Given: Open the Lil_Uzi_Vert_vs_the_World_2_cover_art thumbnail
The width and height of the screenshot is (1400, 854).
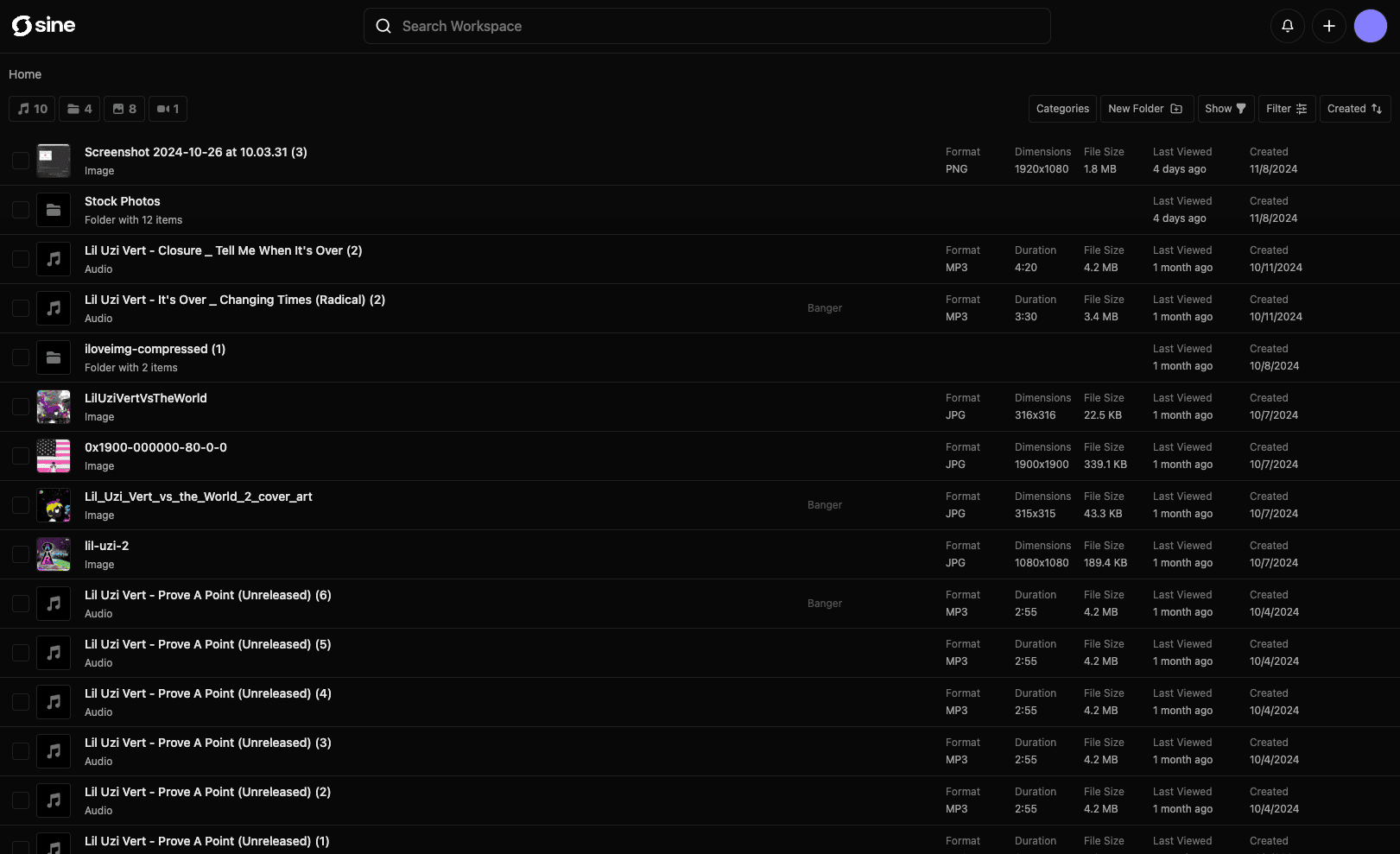Looking at the screenshot, I should pyautogui.click(x=54, y=505).
